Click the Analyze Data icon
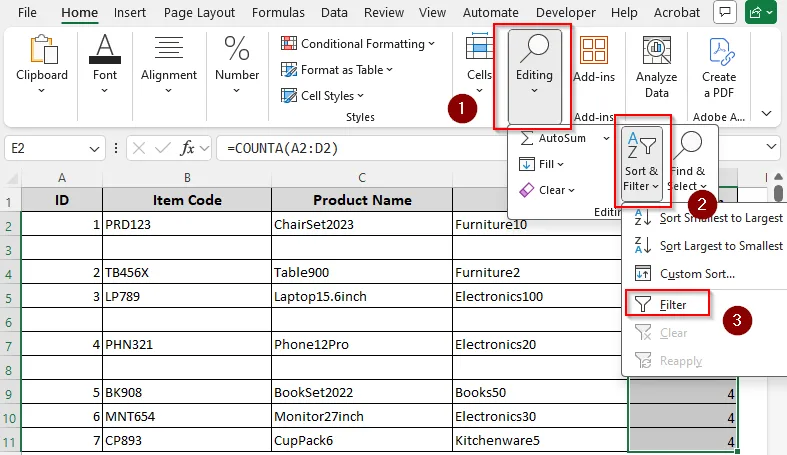Screen dimensions: 787x455 657,50
